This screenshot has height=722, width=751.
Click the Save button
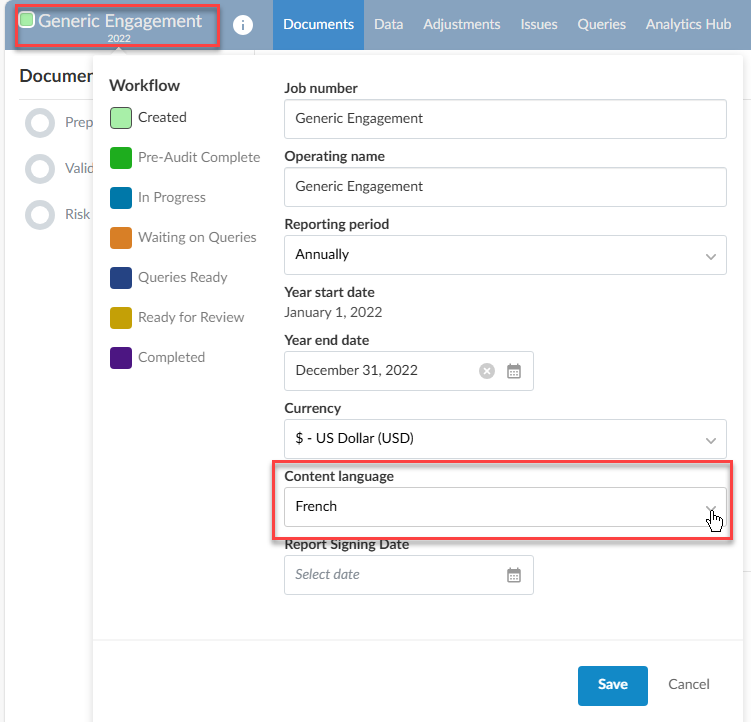click(x=612, y=685)
